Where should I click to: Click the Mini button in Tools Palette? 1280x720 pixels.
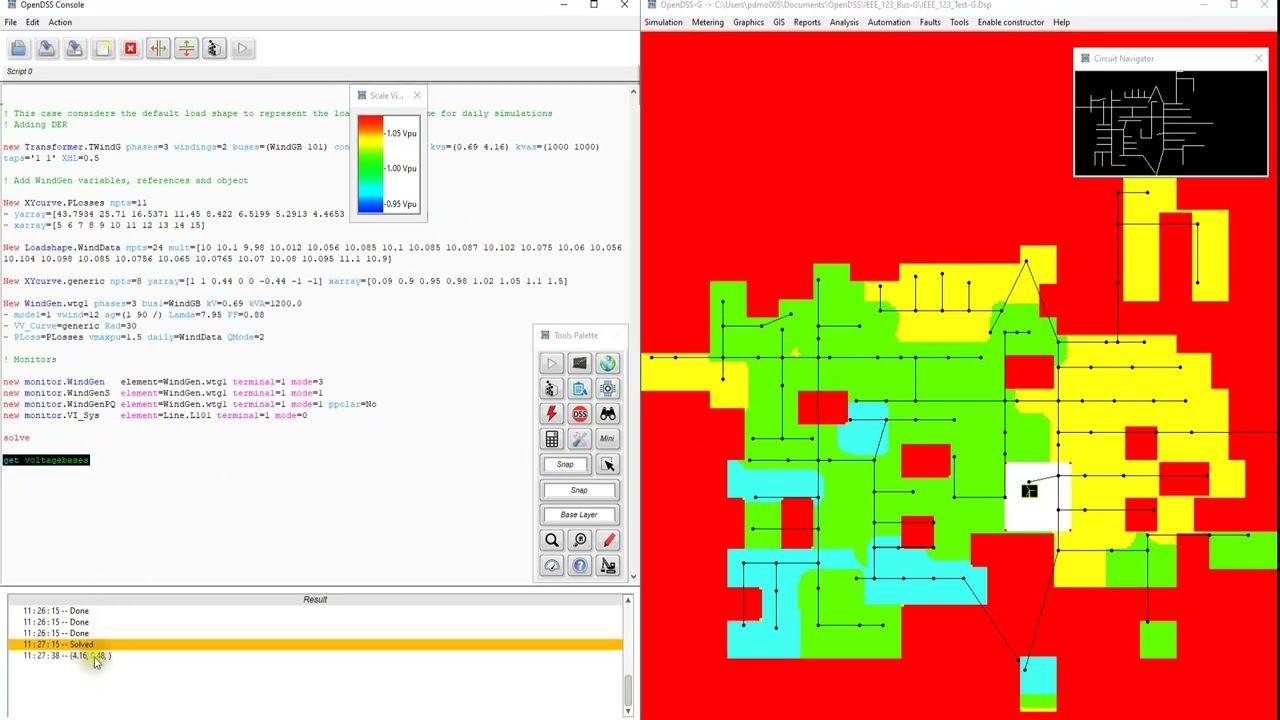pos(607,439)
